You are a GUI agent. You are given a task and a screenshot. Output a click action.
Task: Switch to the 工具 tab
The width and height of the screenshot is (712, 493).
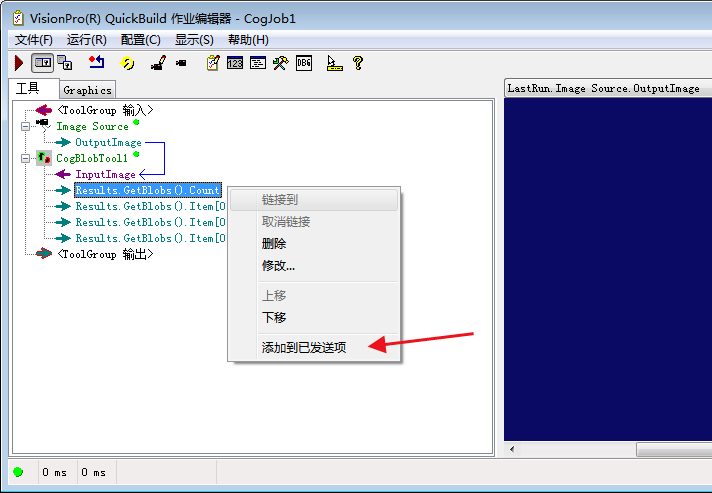tap(34, 88)
